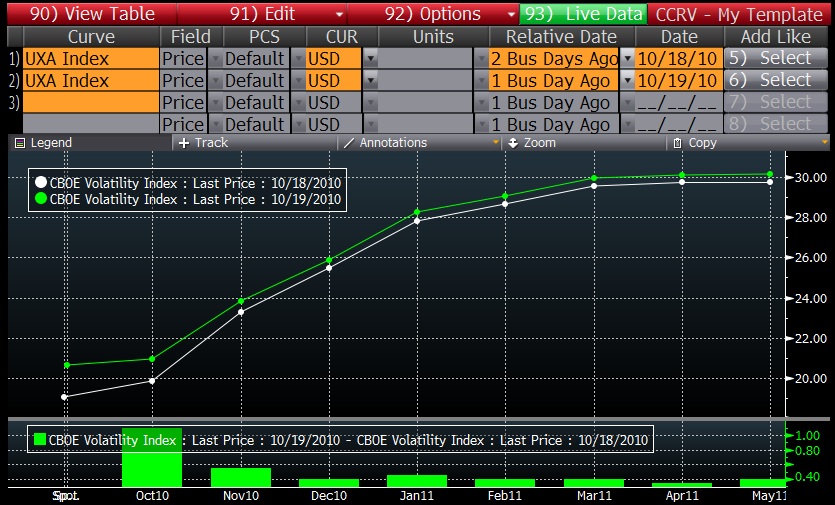Click the 5) Select button
The height and width of the screenshot is (505, 835).
coord(776,58)
